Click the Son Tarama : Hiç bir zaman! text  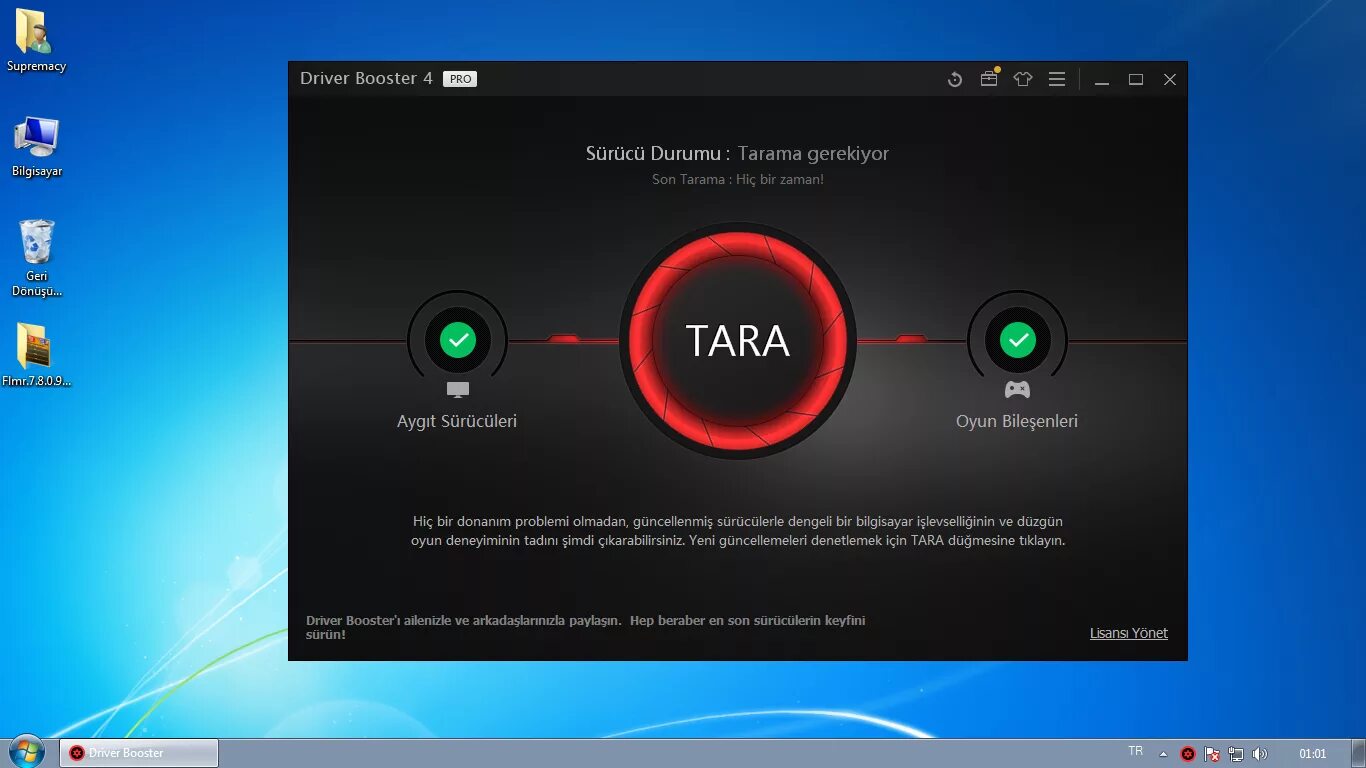click(738, 179)
